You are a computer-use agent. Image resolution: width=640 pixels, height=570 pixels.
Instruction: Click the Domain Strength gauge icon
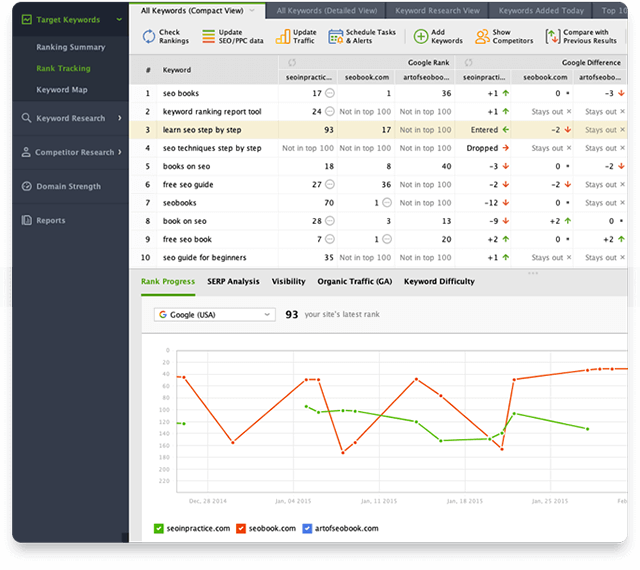[x=27, y=186]
